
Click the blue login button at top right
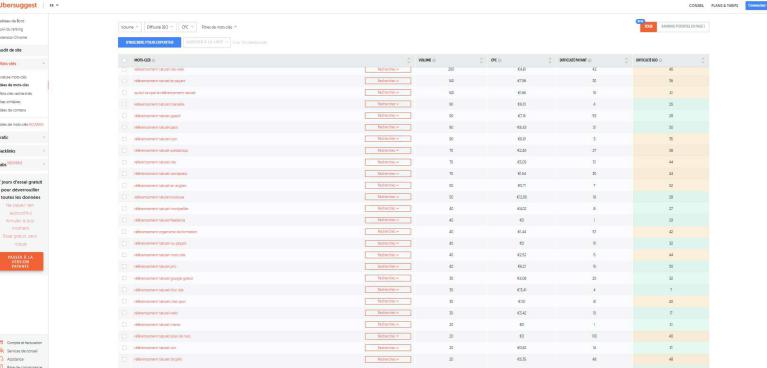click(756, 5)
